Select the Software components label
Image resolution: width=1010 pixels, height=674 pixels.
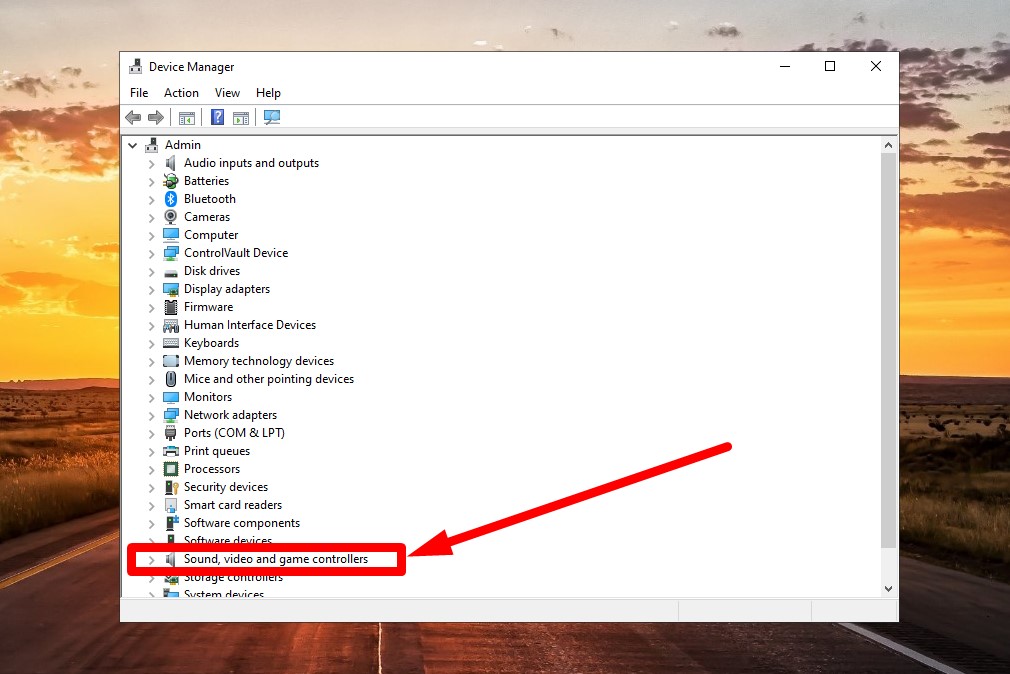pos(242,523)
